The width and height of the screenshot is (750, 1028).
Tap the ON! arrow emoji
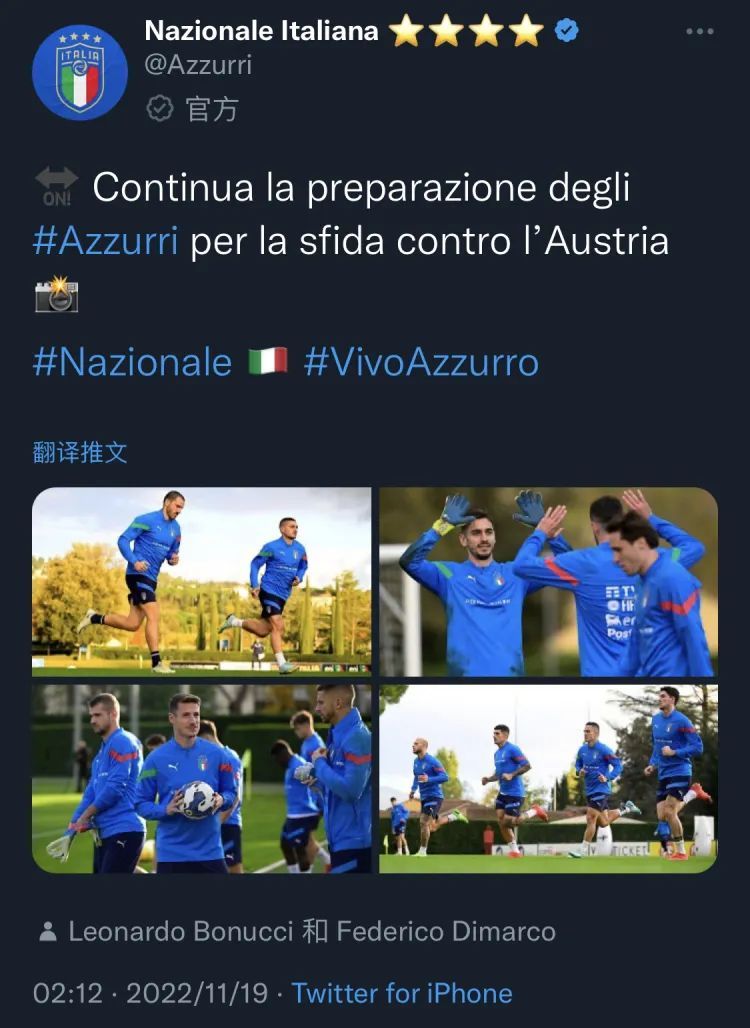click(x=56, y=187)
